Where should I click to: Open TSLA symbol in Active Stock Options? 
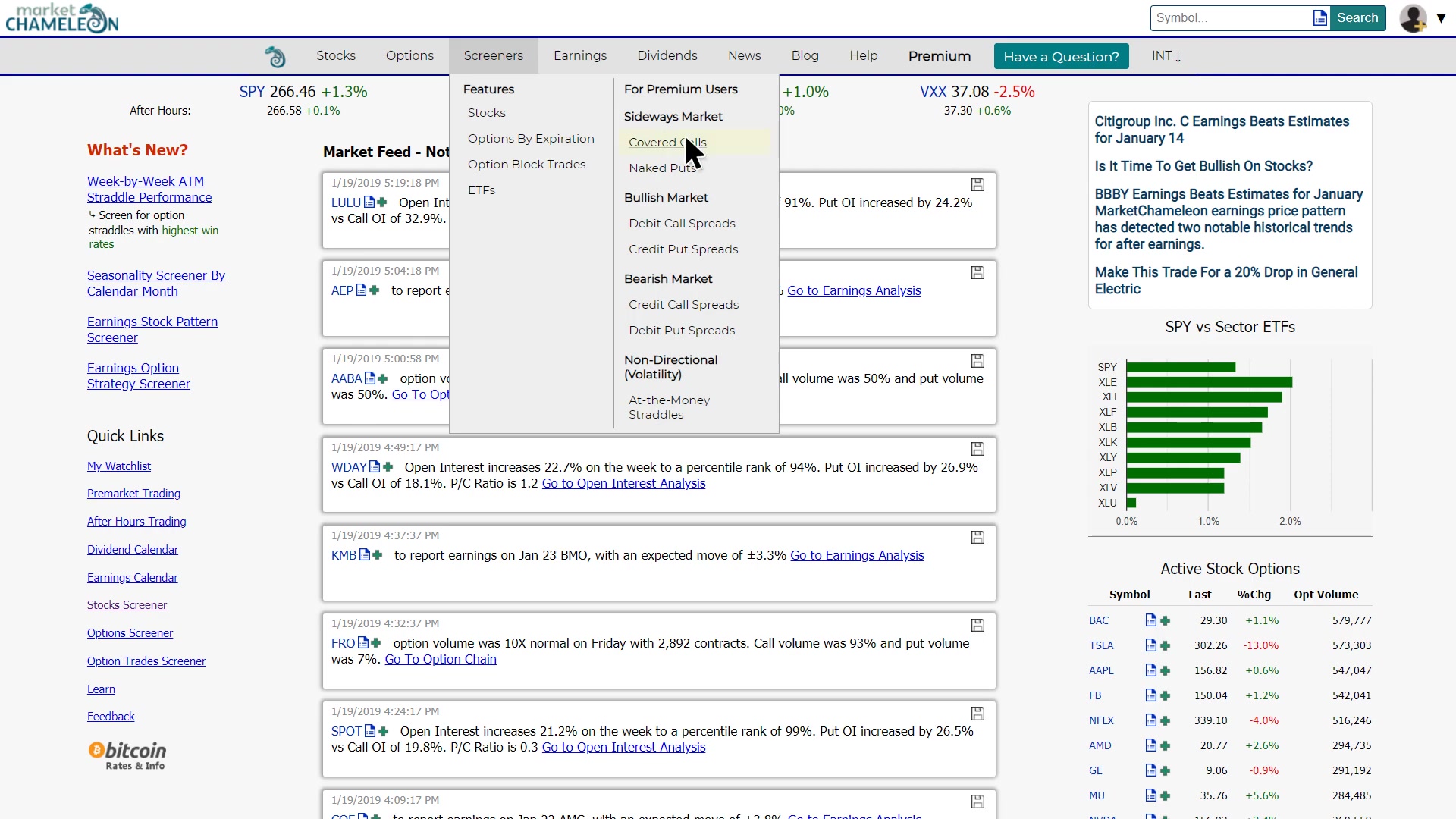[1101, 645]
